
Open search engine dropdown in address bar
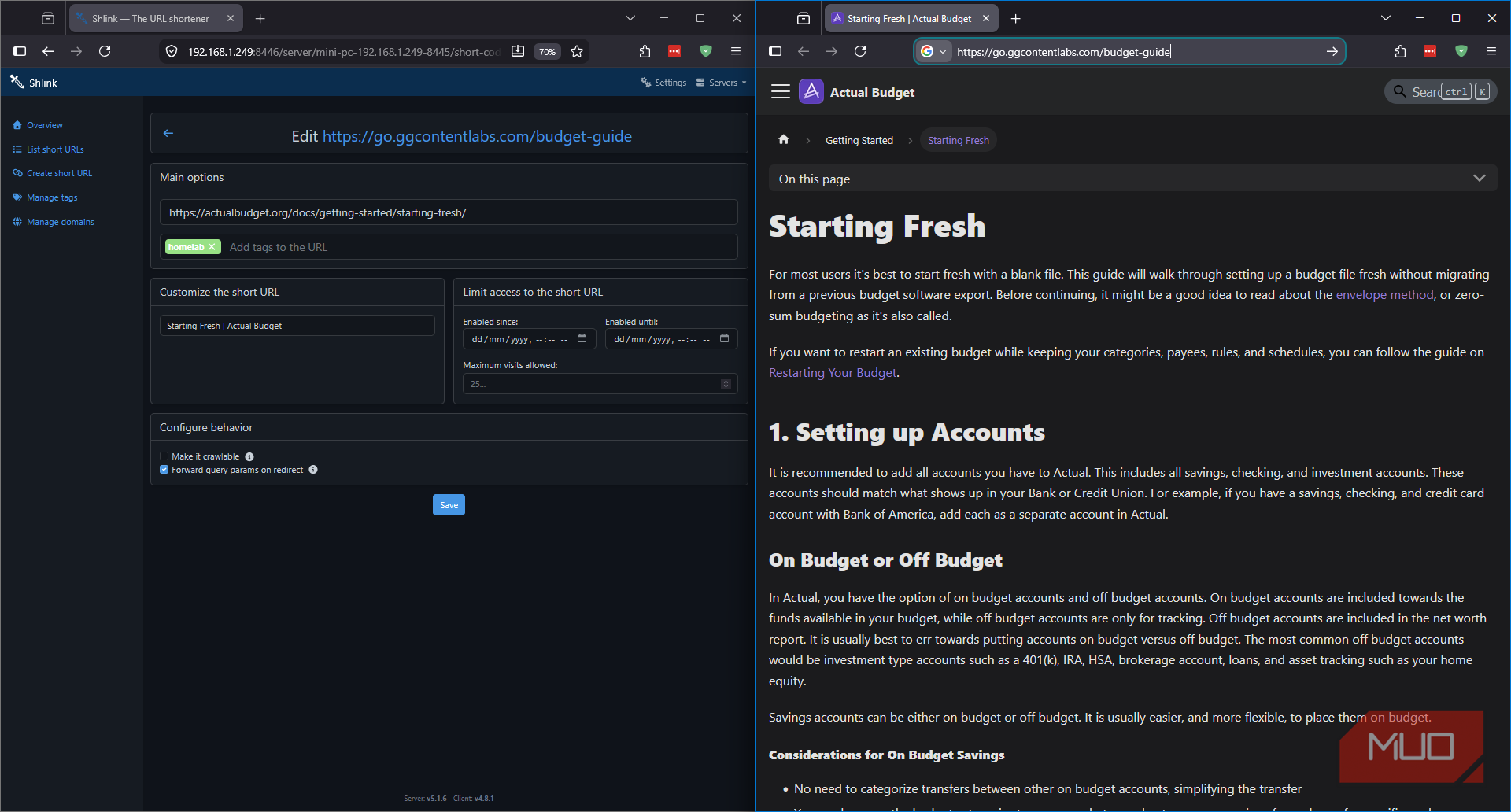[x=933, y=51]
